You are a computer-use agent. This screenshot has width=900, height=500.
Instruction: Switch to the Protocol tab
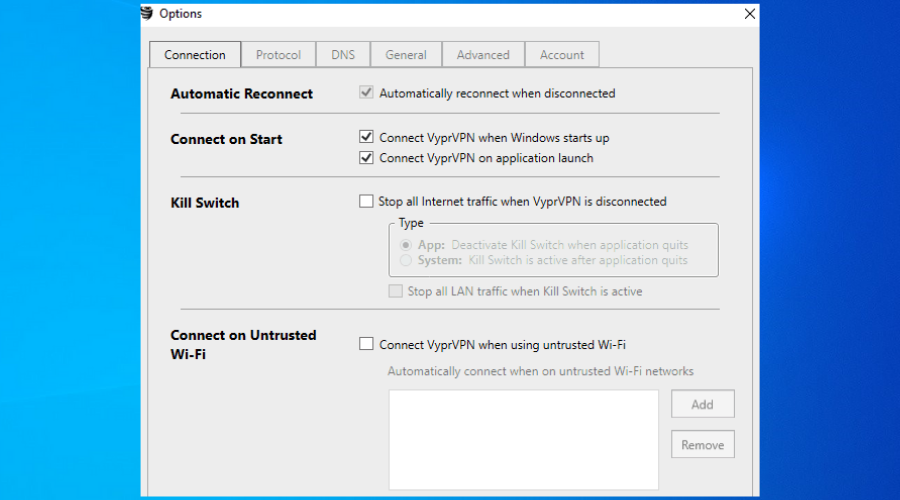[278, 55]
